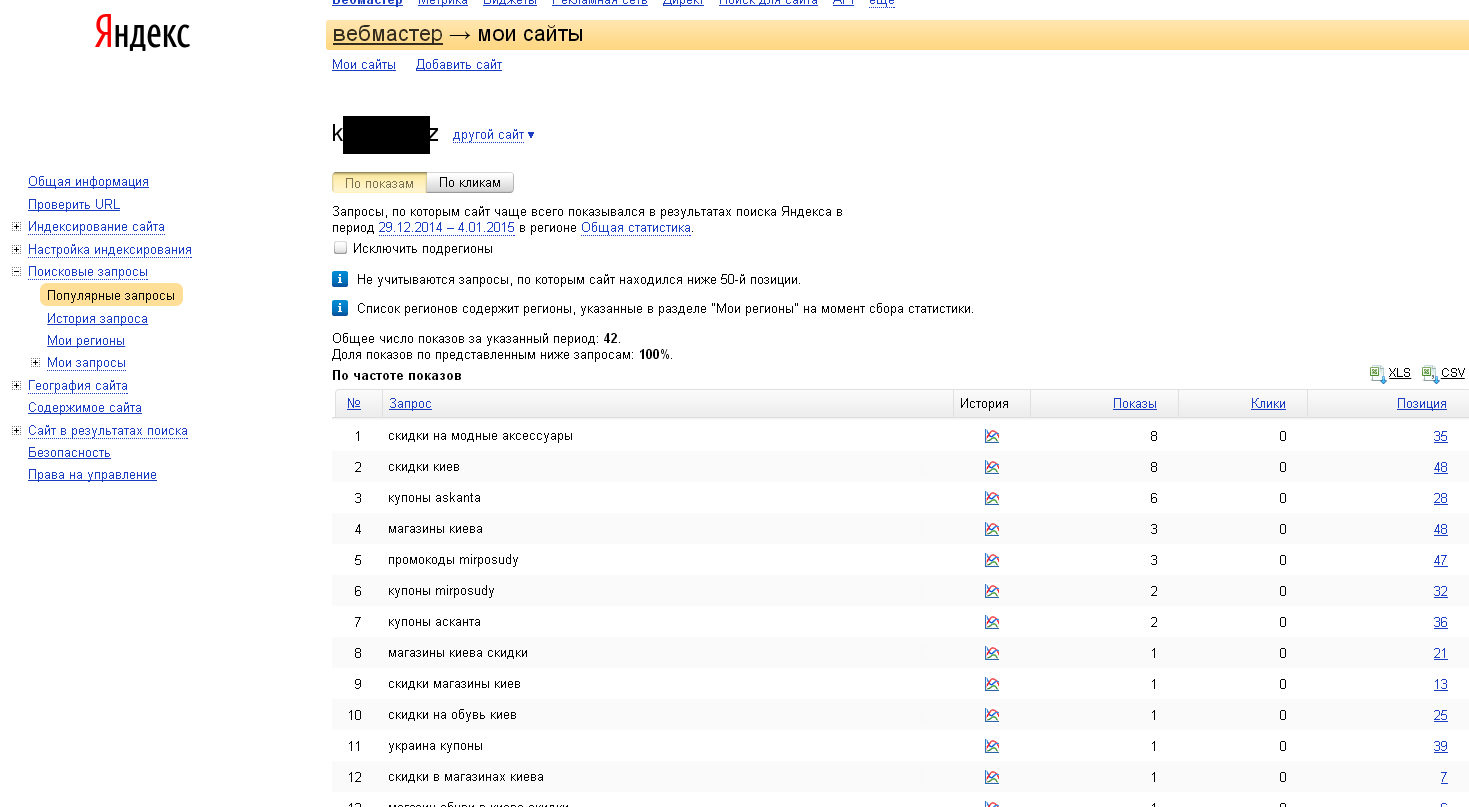Click history icon for "магазины киева" row
The image size is (1469, 807).
992,529
